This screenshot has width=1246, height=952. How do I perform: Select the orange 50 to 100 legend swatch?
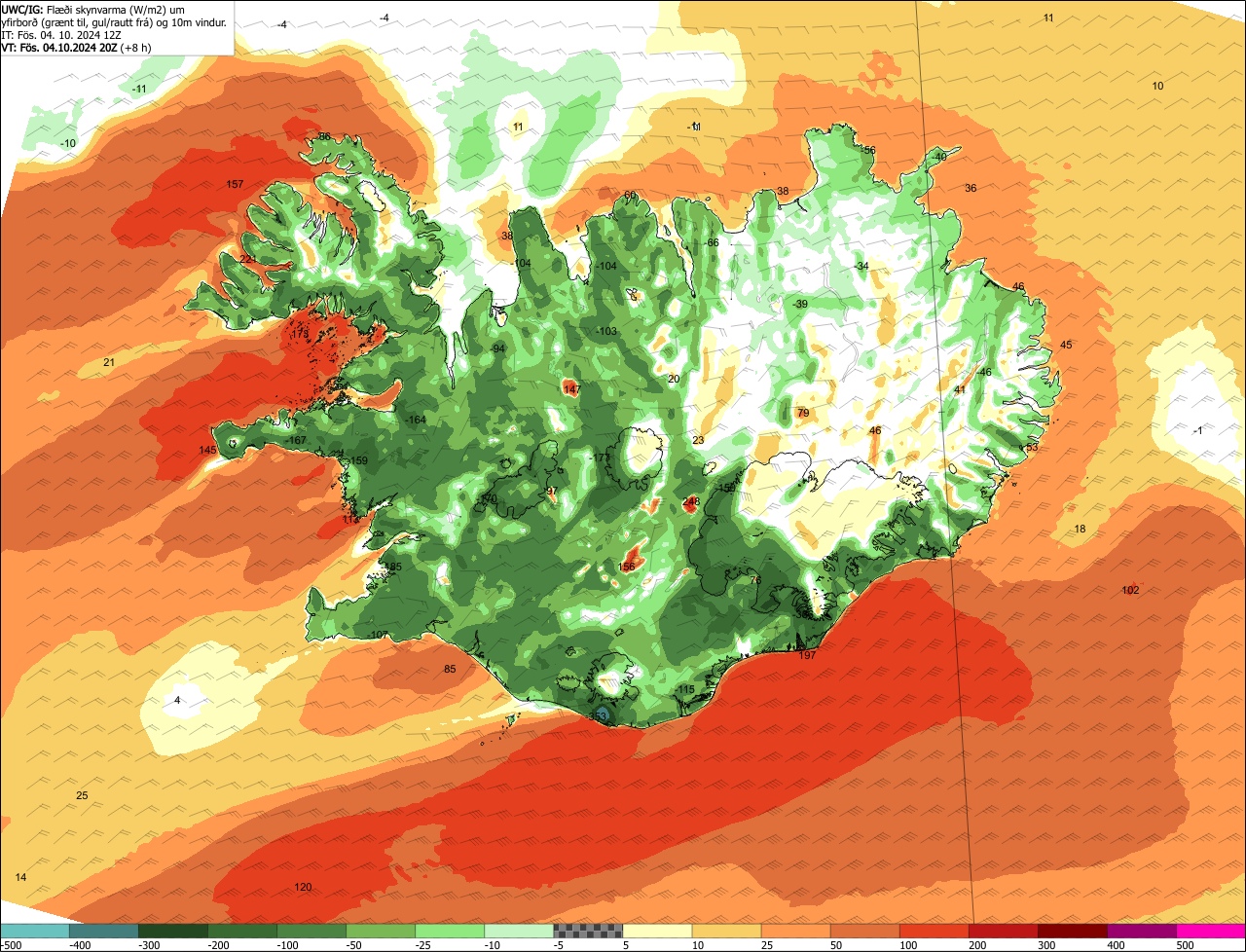pos(864,931)
